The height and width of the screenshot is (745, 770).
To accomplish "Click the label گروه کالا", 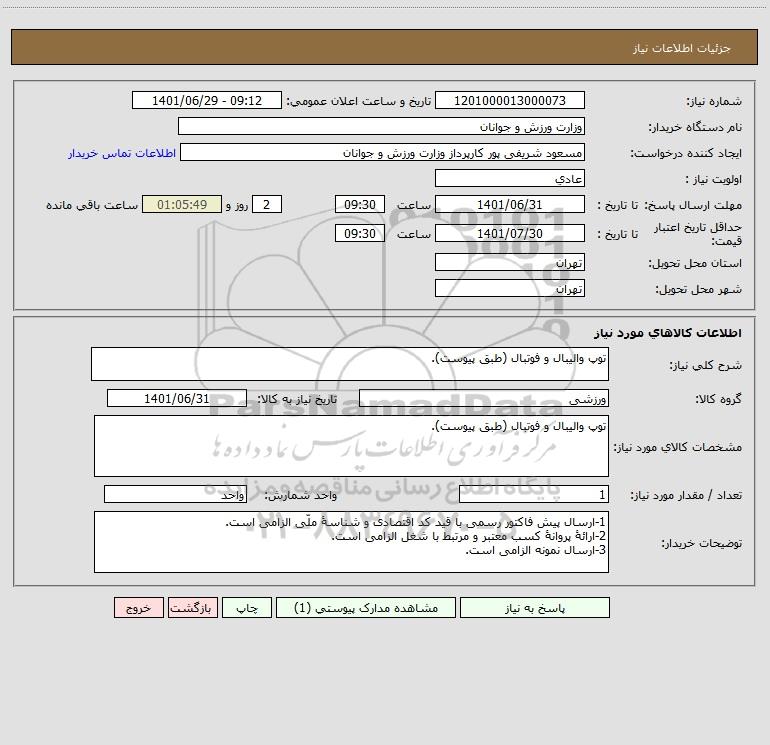I will click(x=718, y=399).
